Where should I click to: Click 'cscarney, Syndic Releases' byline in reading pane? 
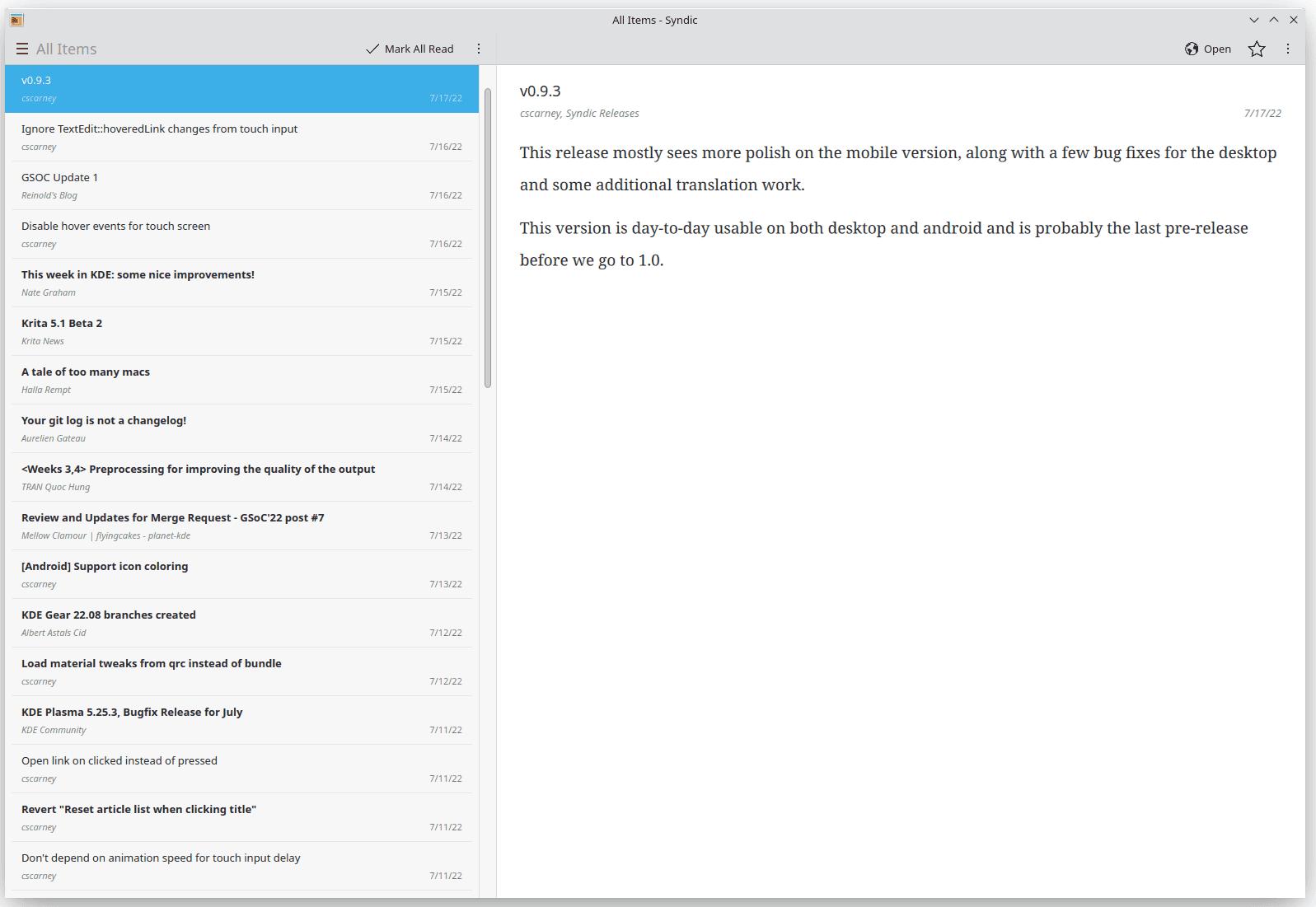(579, 114)
